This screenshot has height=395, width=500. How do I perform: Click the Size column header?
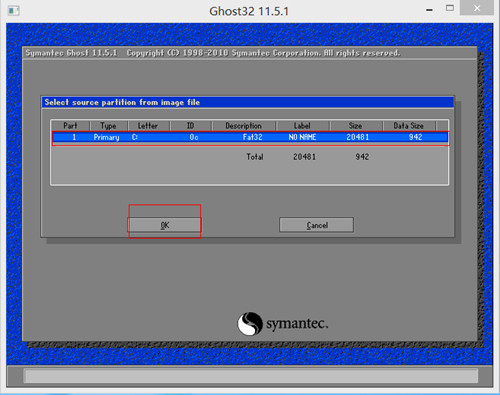click(x=356, y=126)
